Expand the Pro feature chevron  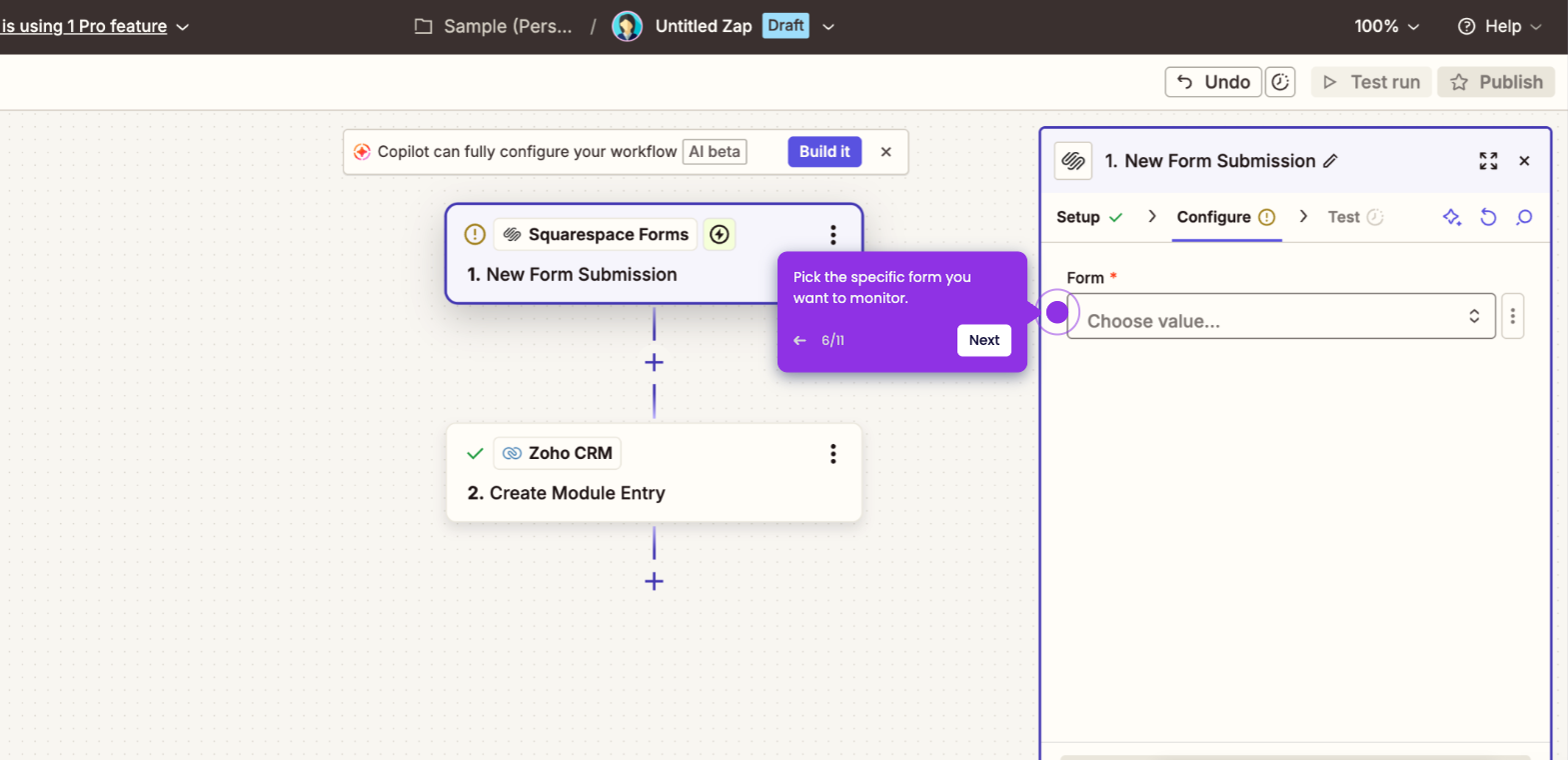(x=182, y=27)
